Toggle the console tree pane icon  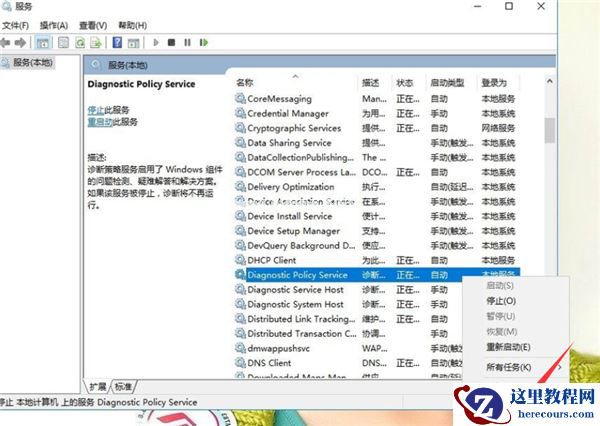(x=42, y=42)
